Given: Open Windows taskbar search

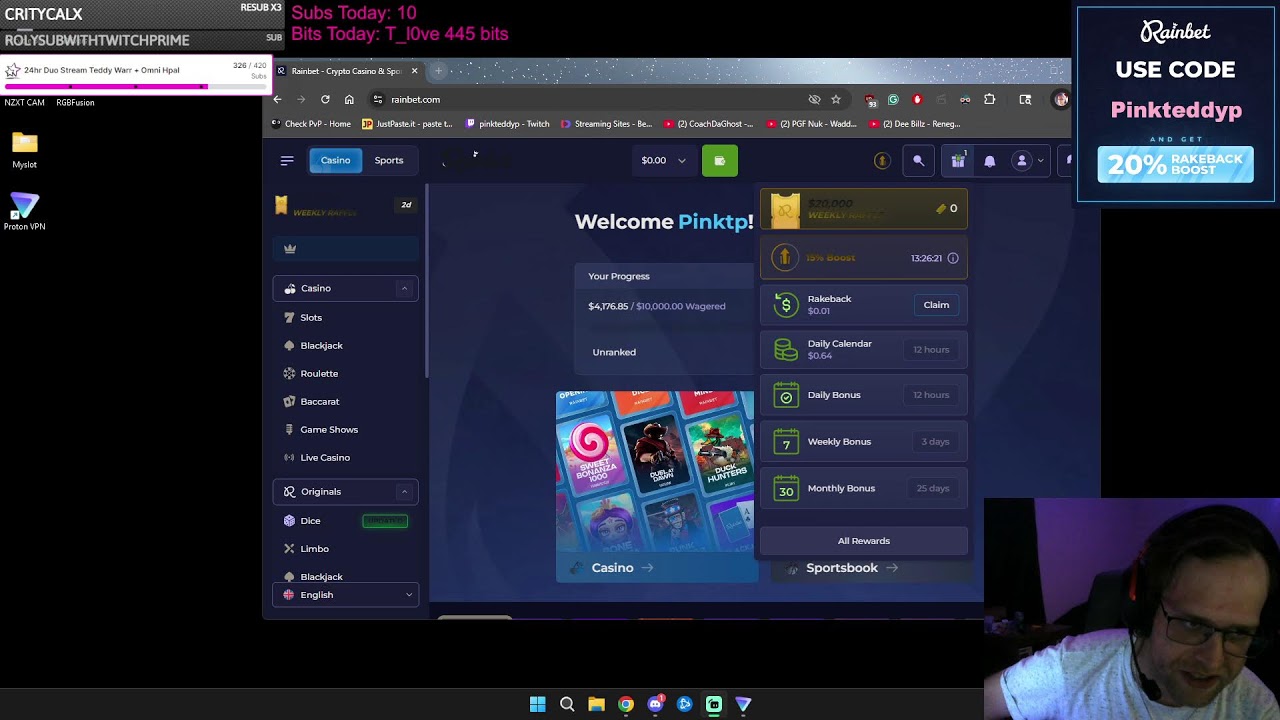Looking at the screenshot, I should click(x=567, y=704).
